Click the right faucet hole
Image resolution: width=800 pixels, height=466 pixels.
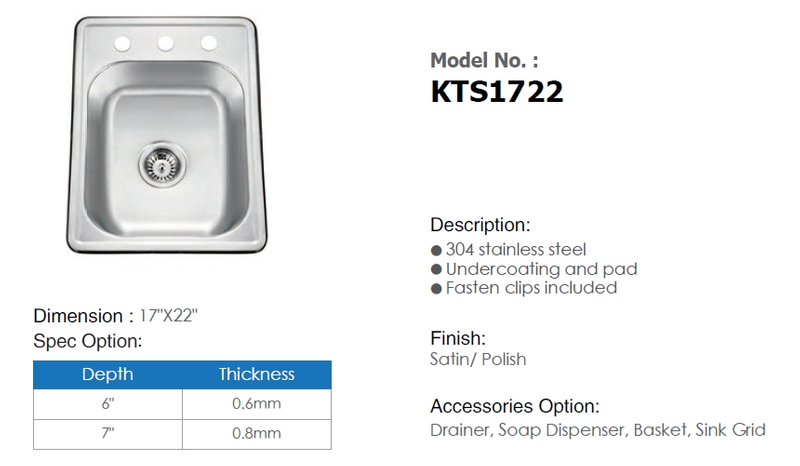point(209,42)
